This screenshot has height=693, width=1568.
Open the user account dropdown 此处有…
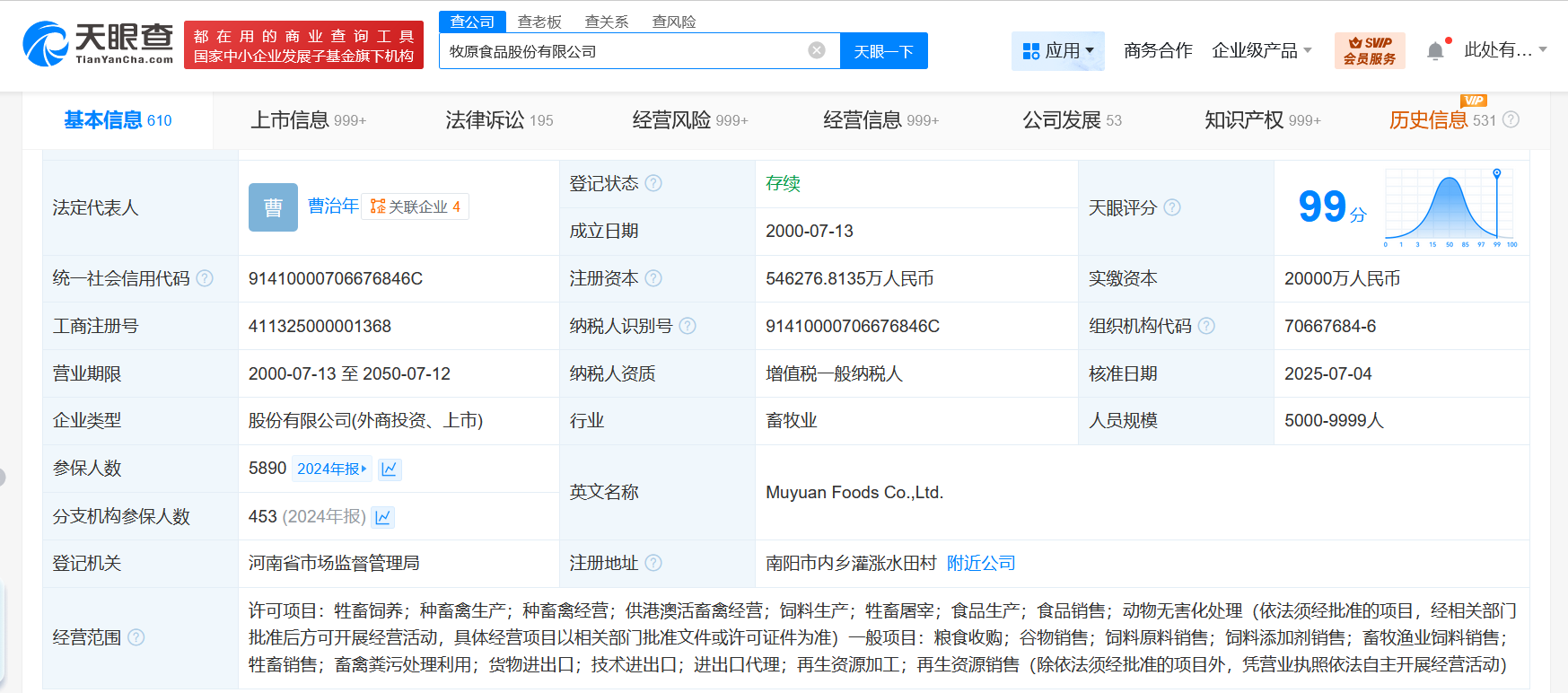click(1505, 50)
